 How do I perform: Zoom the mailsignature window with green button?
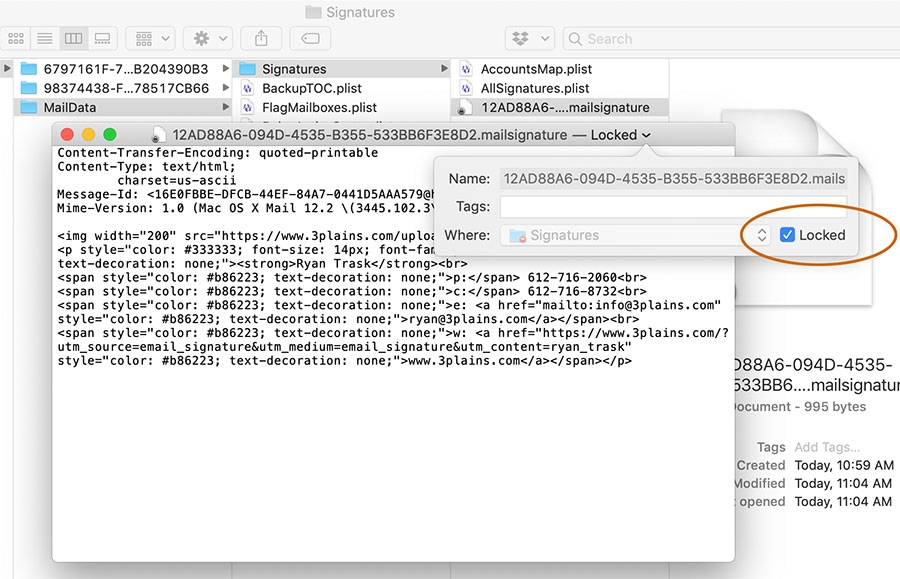[110, 135]
